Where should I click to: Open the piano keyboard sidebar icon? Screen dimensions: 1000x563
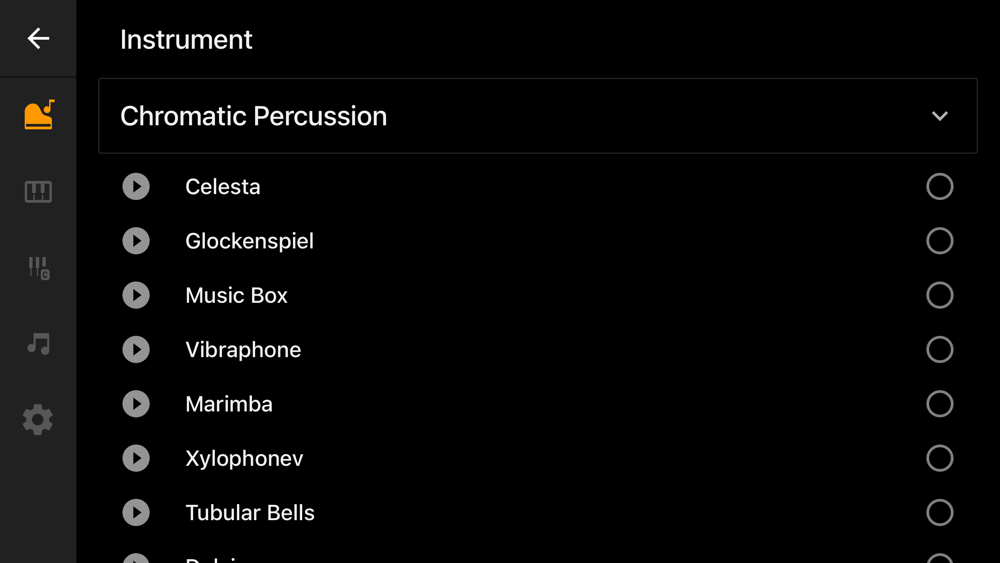click(38, 191)
